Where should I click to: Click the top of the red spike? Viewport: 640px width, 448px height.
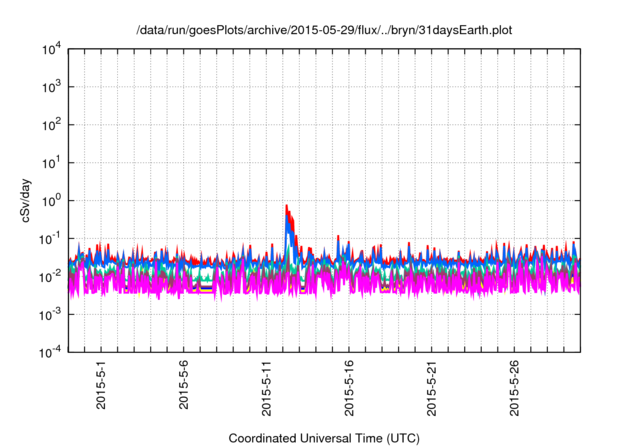(286, 207)
